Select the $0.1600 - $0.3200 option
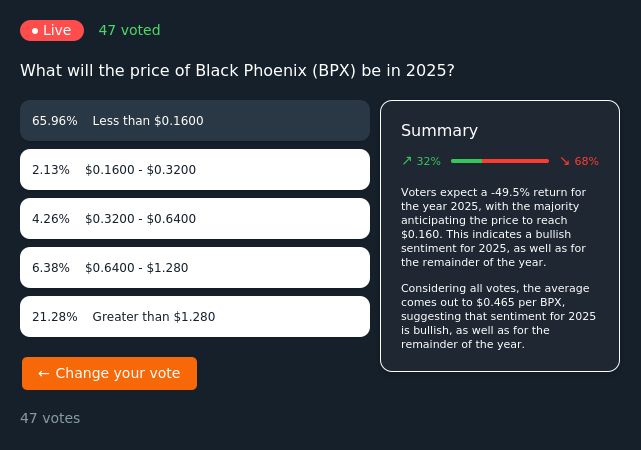 (x=195, y=170)
